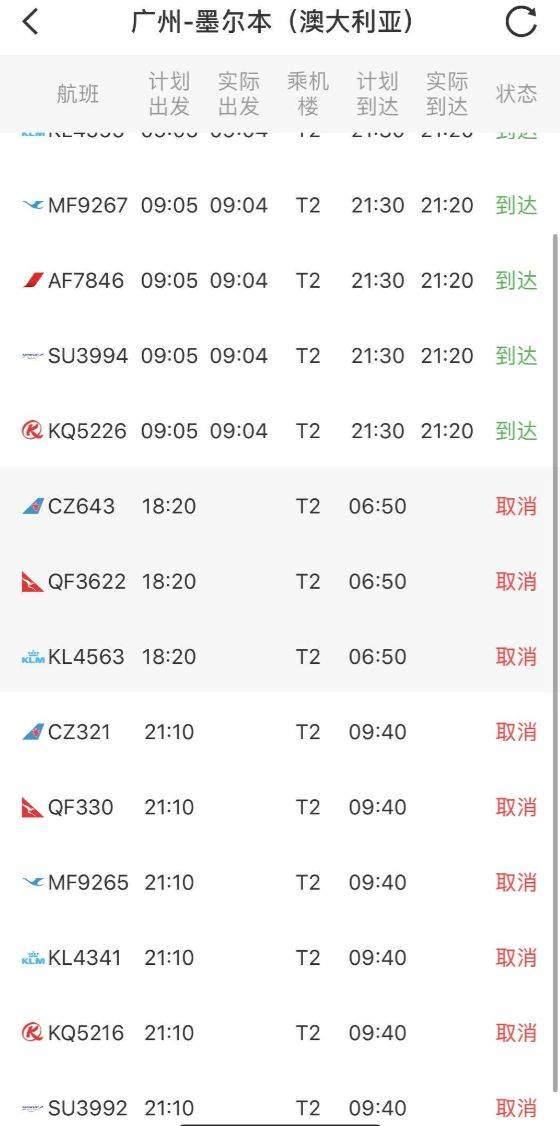
Task: Click the 状态 column header
Action: tap(516, 94)
